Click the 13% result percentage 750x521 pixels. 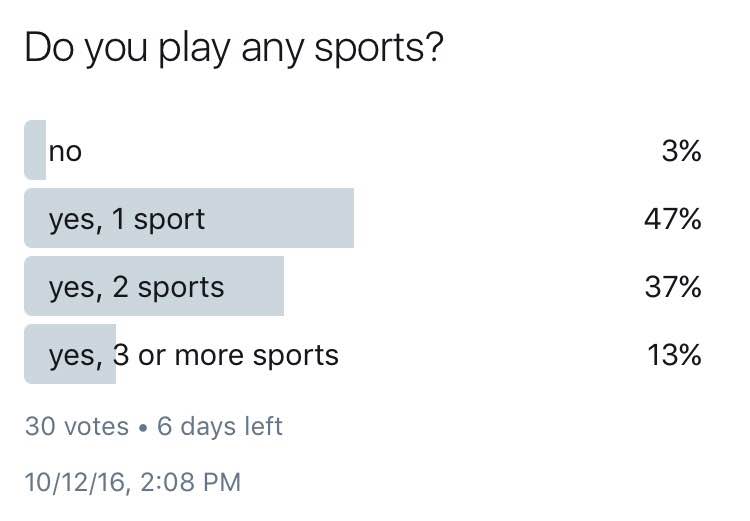674,355
